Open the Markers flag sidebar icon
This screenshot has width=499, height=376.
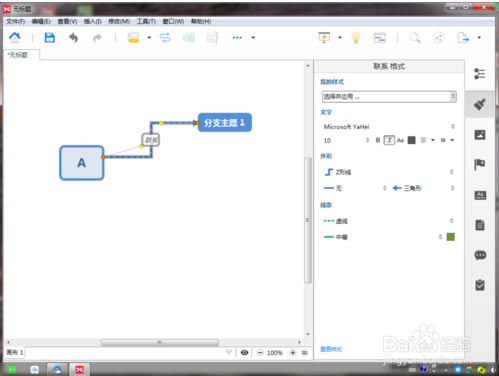pos(480,164)
